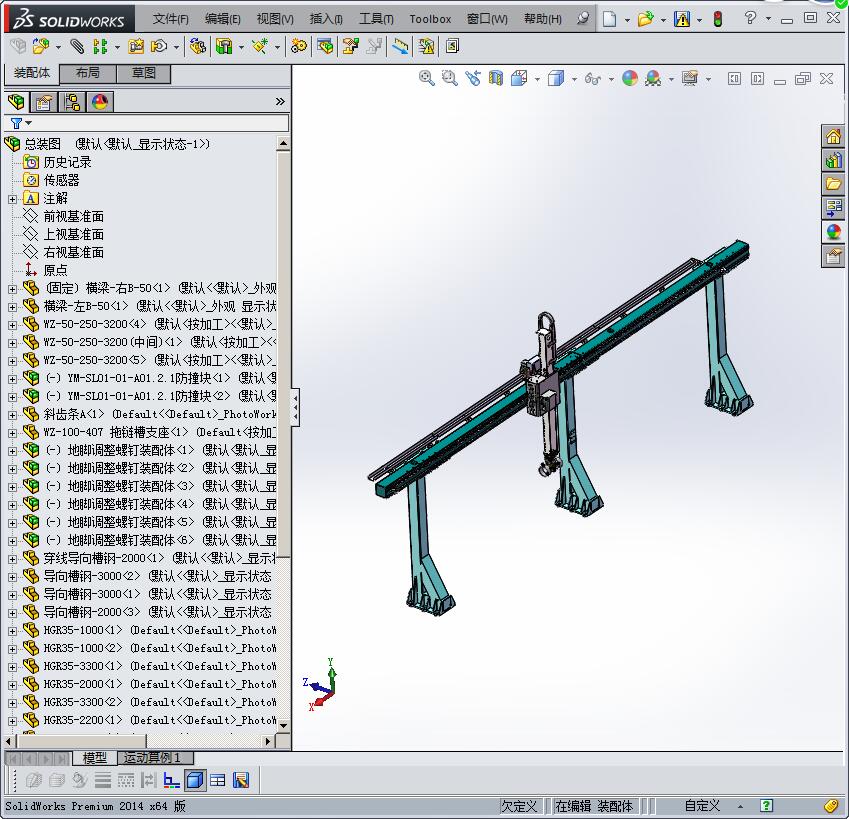Click the Show Hidden Components icon
The height and width of the screenshot is (819, 849).
[198, 47]
